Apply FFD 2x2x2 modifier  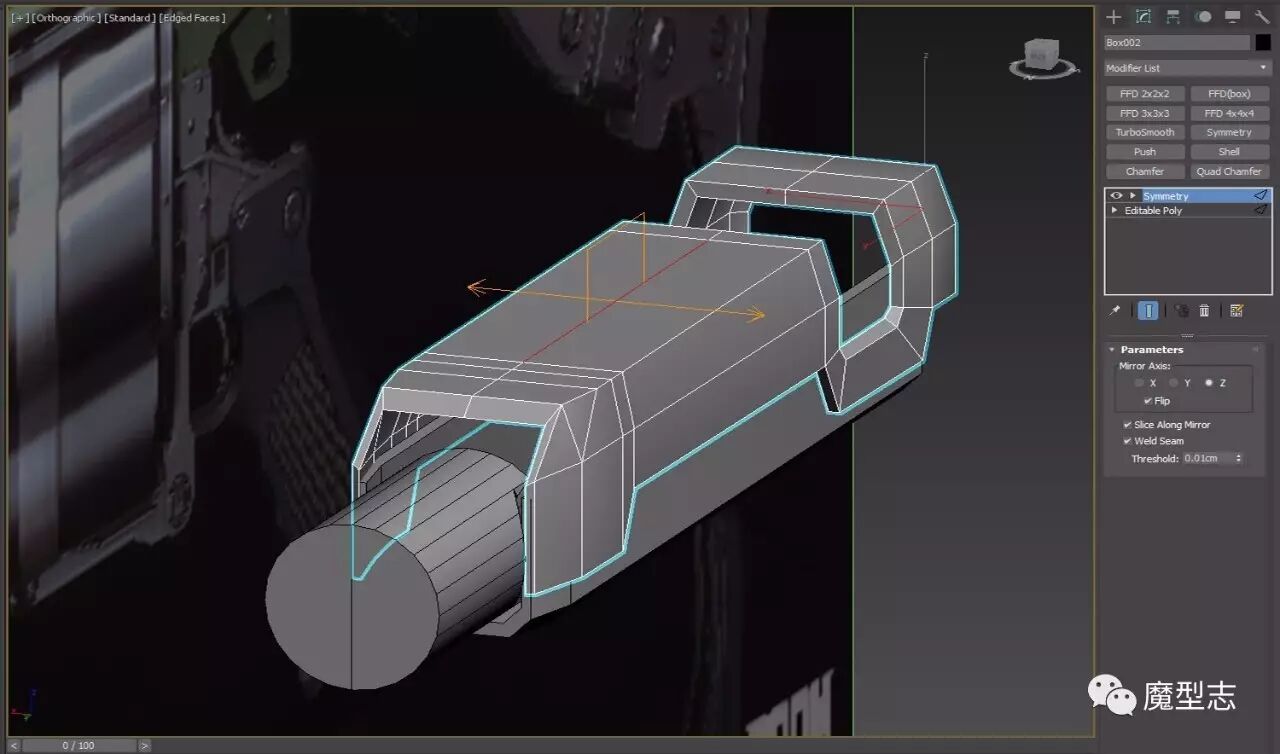coord(1145,94)
